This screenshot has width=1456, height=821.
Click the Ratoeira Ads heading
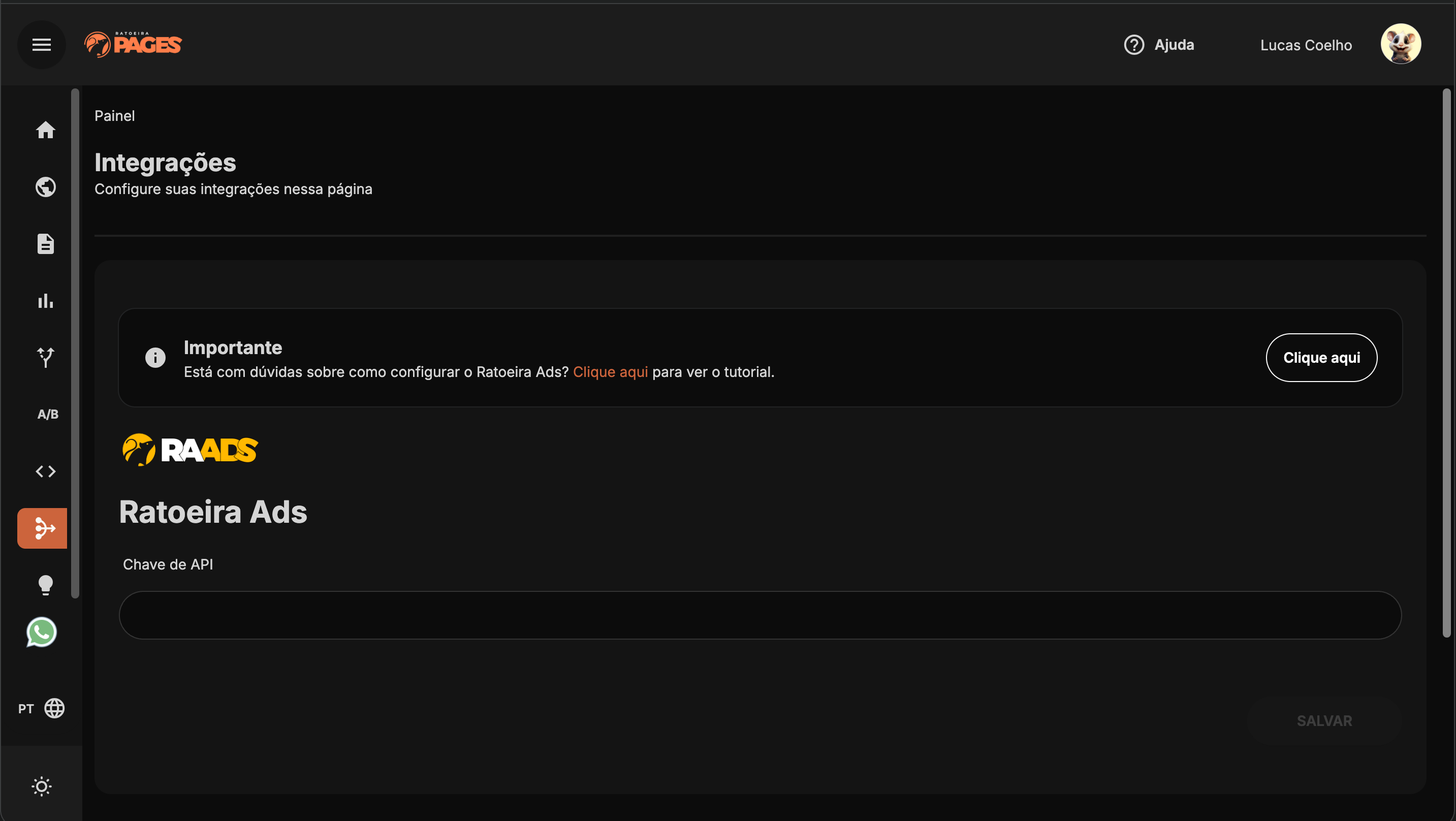(x=213, y=512)
